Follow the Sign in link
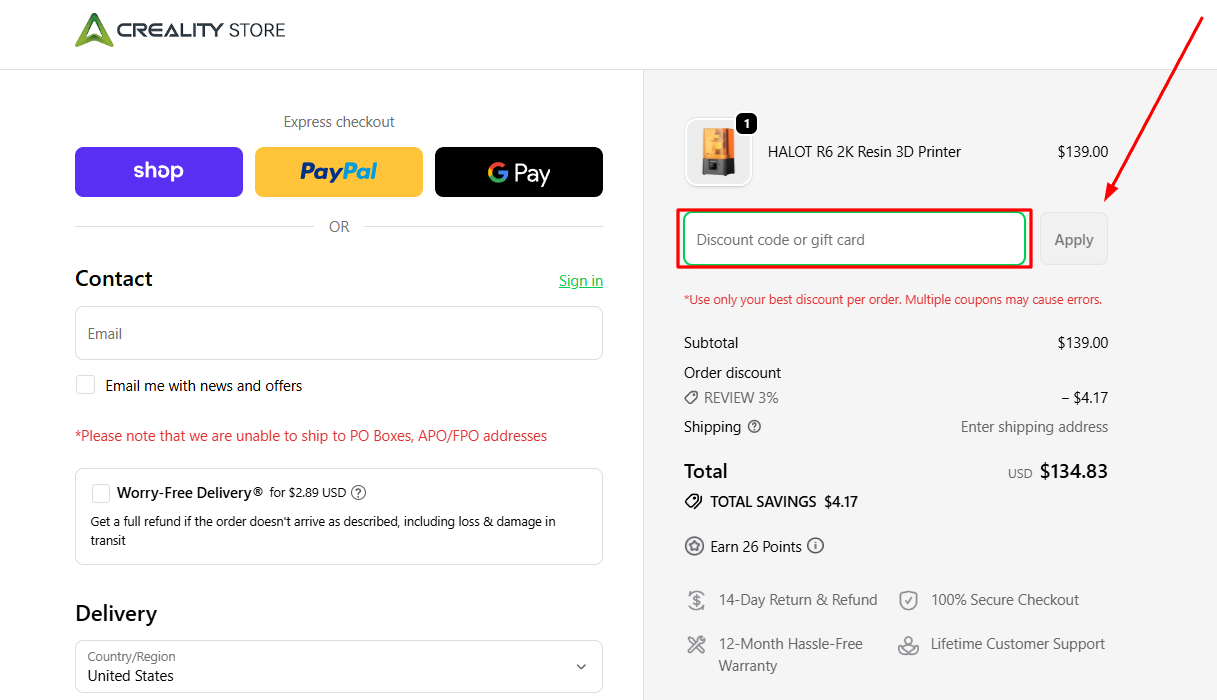The height and width of the screenshot is (700, 1217). point(581,281)
